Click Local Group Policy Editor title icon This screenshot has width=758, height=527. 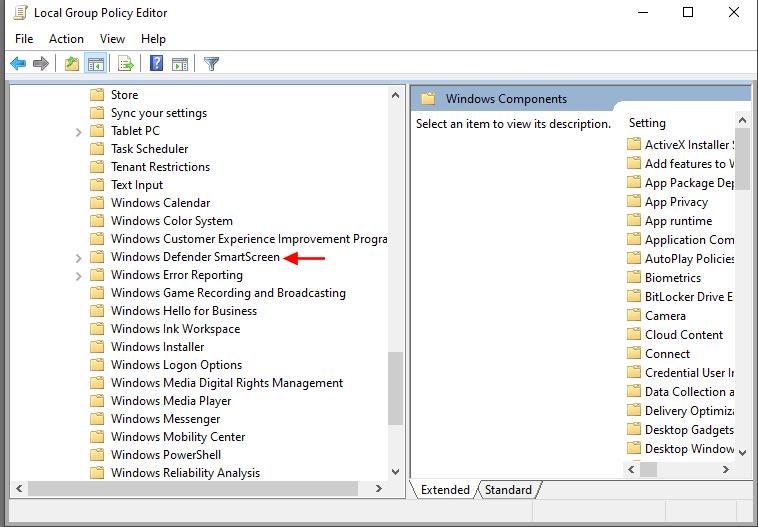pos(20,12)
